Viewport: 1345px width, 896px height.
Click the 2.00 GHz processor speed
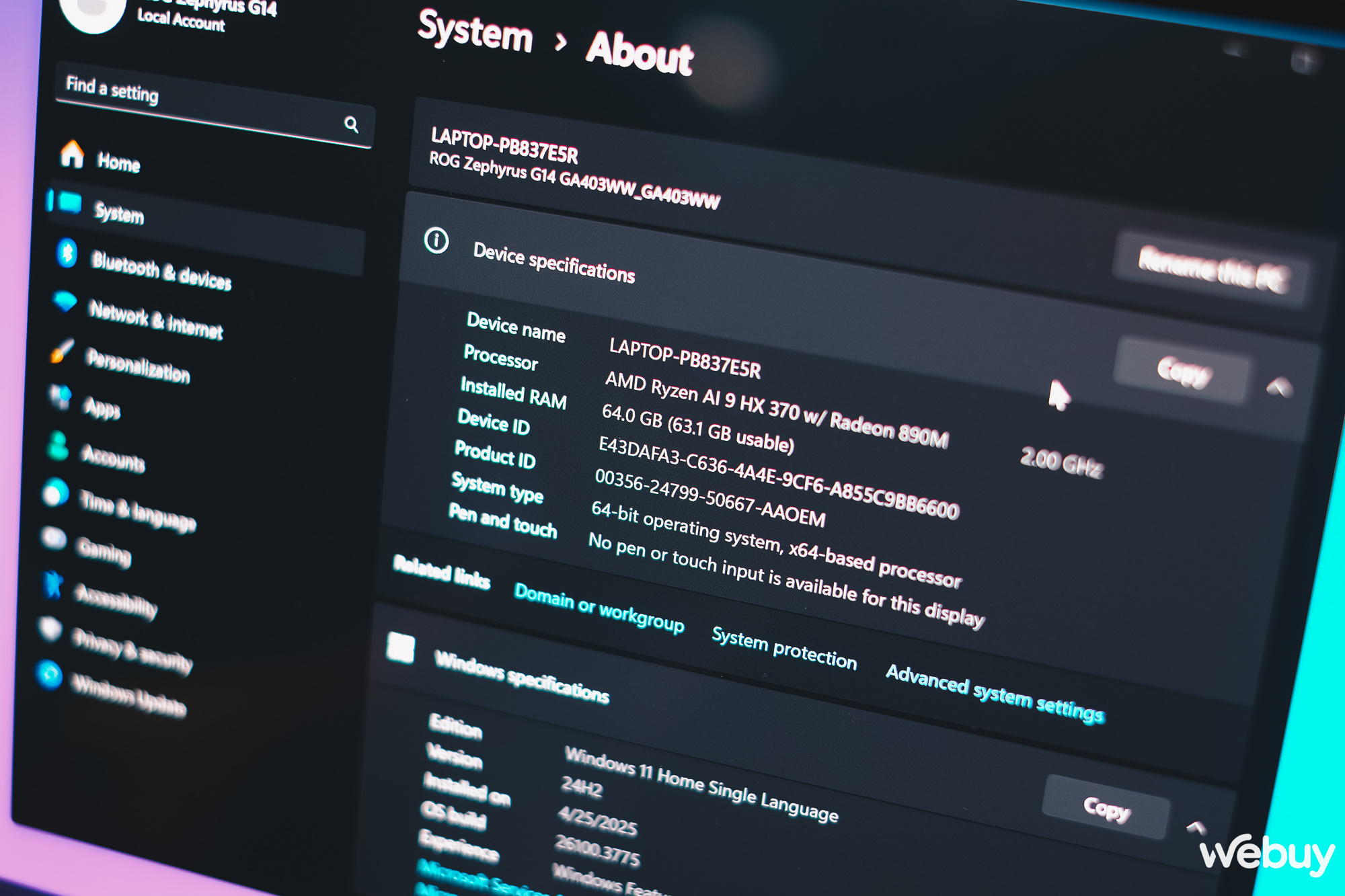coord(1061,462)
